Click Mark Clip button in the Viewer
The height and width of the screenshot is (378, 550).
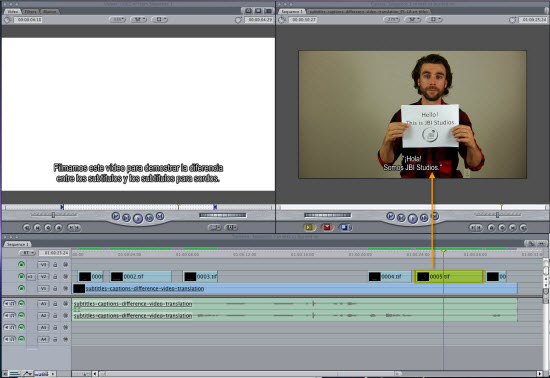pyautogui.click(x=37, y=228)
